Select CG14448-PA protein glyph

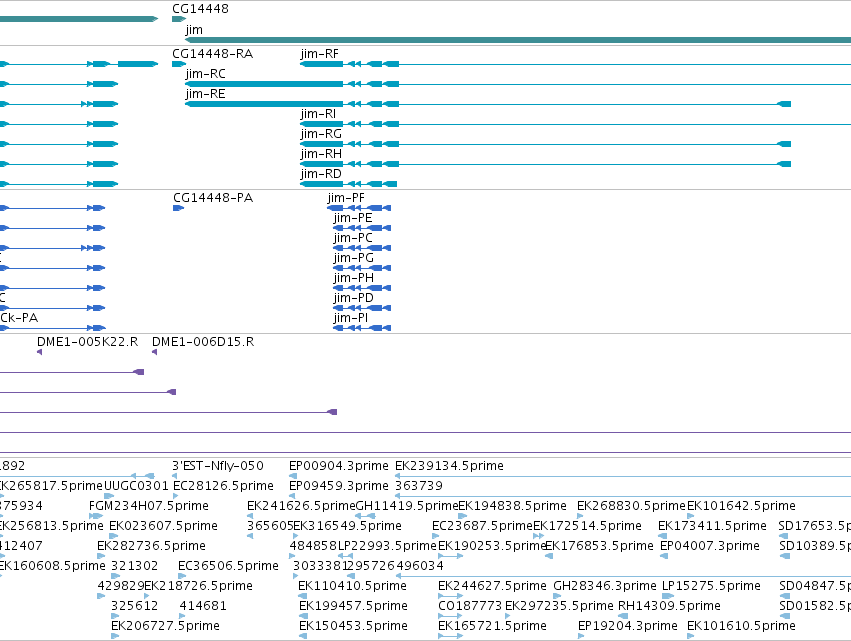pyautogui.click(x=178, y=208)
